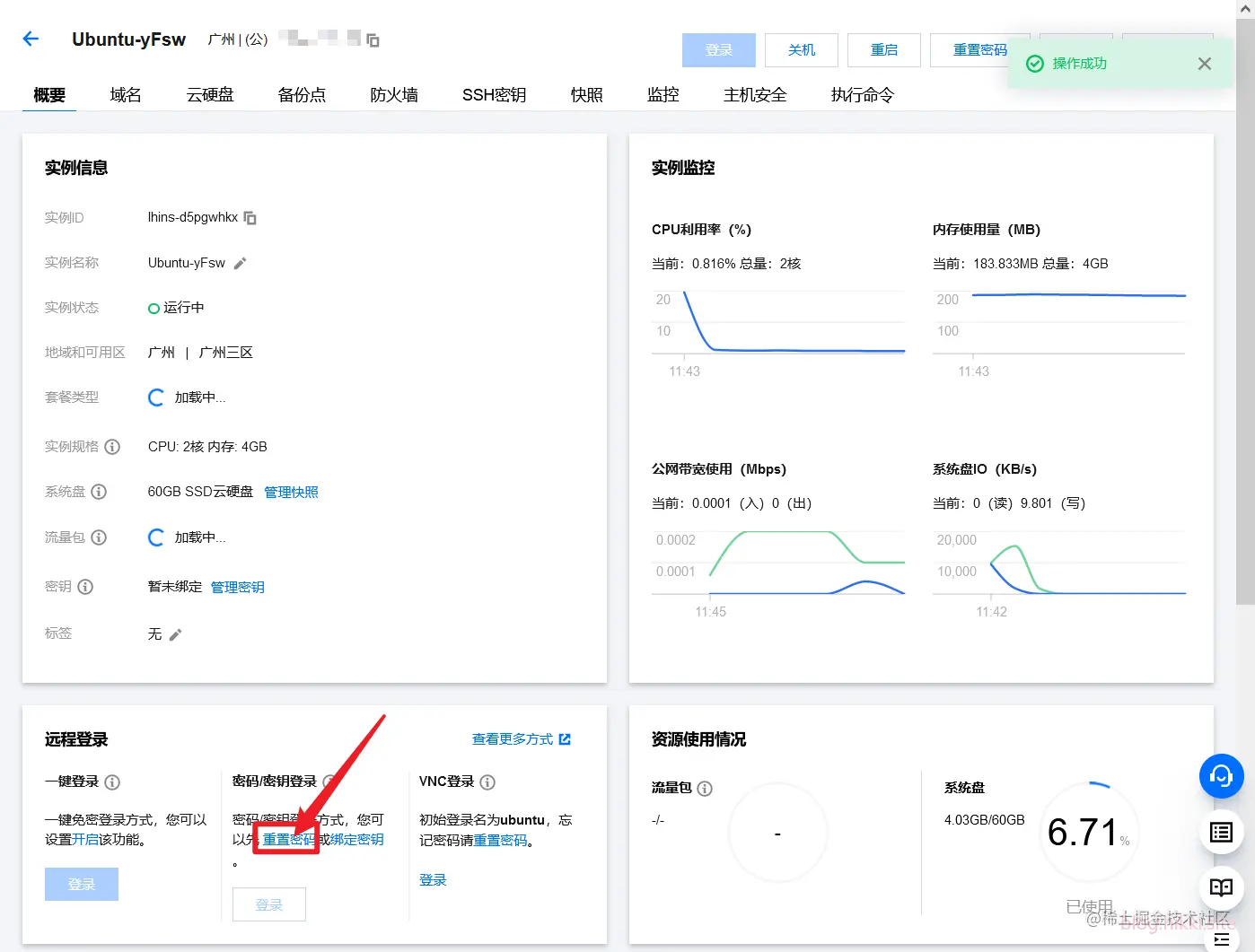
Task: Click the 重启 restart button
Action: pyautogui.click(x=883, y=50)
